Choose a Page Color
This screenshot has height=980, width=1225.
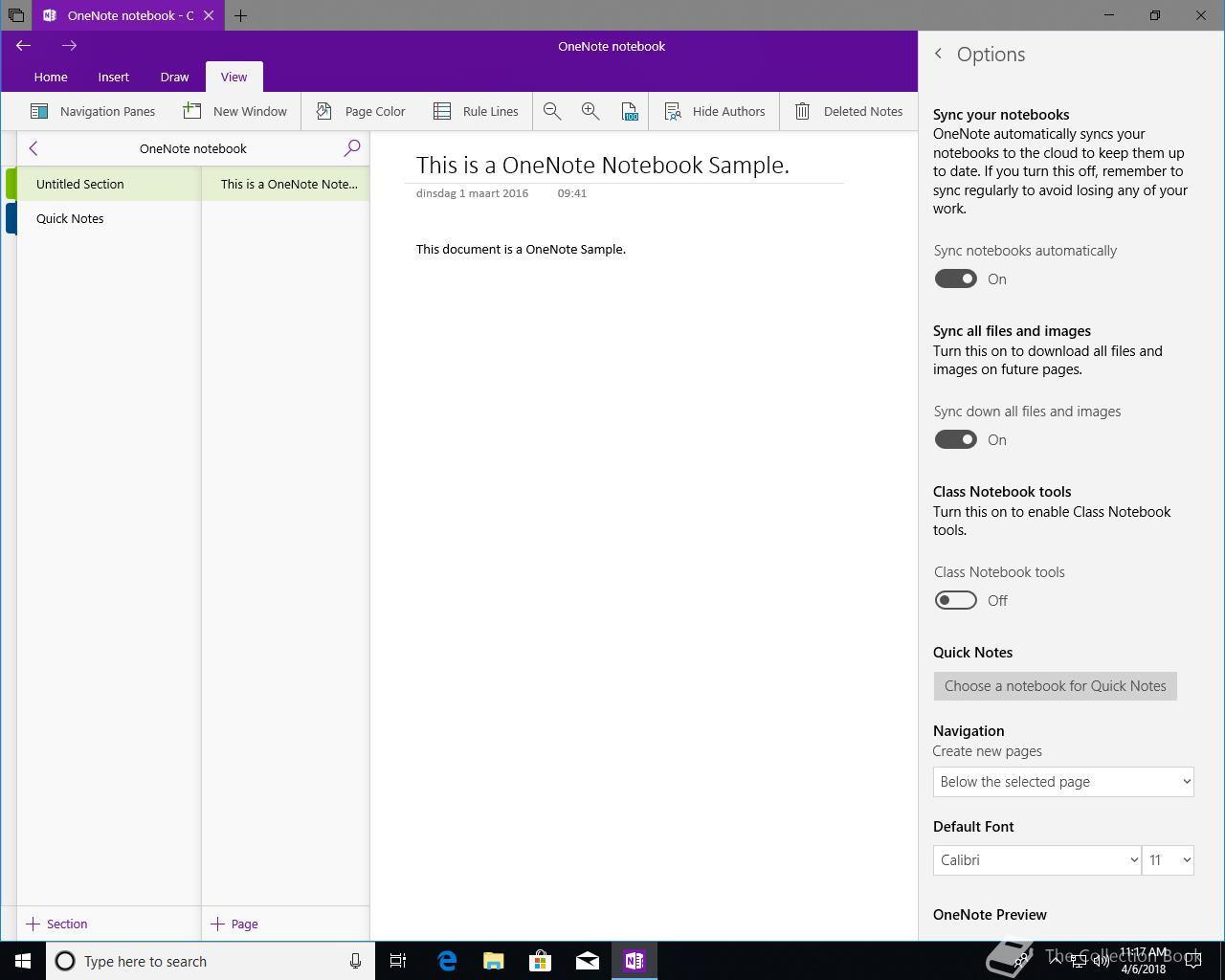coord(361,111)
